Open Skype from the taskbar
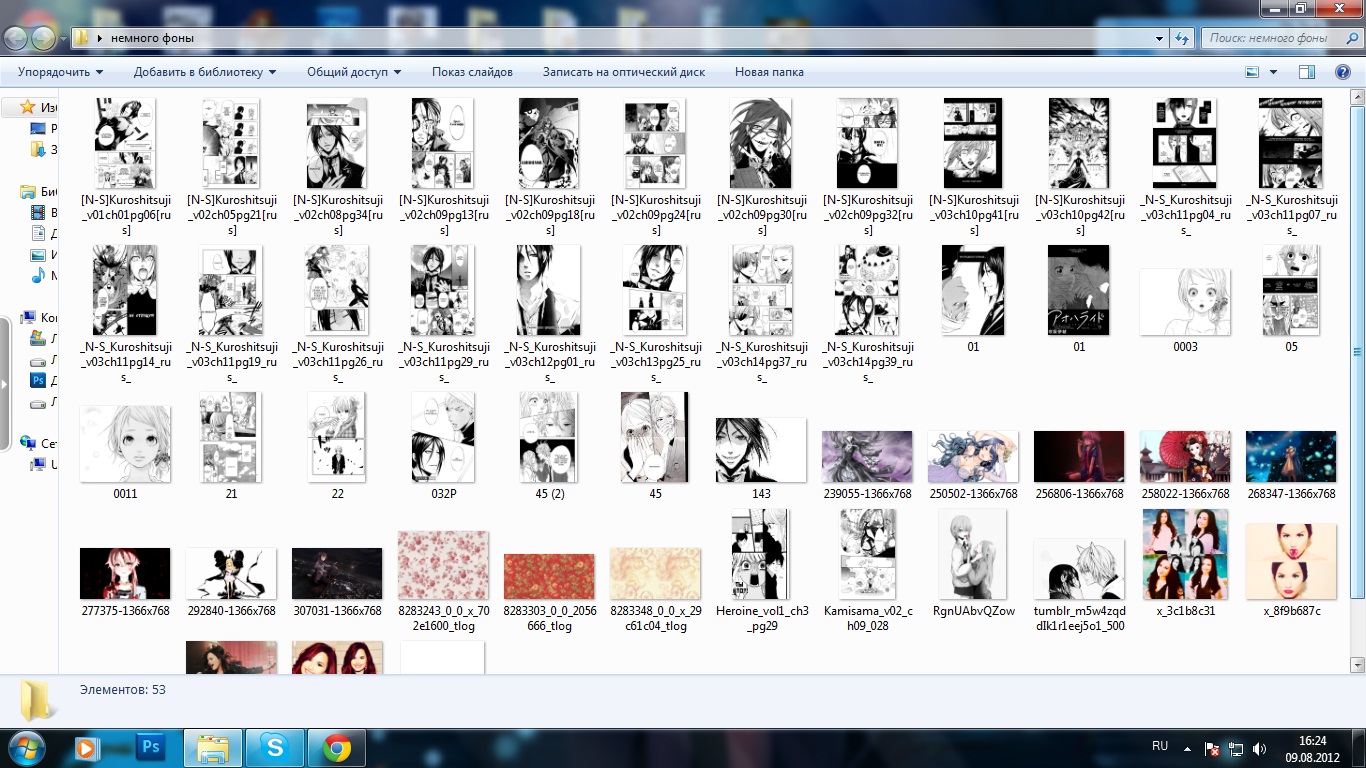 pyautogui.click(x=274, y=747)
